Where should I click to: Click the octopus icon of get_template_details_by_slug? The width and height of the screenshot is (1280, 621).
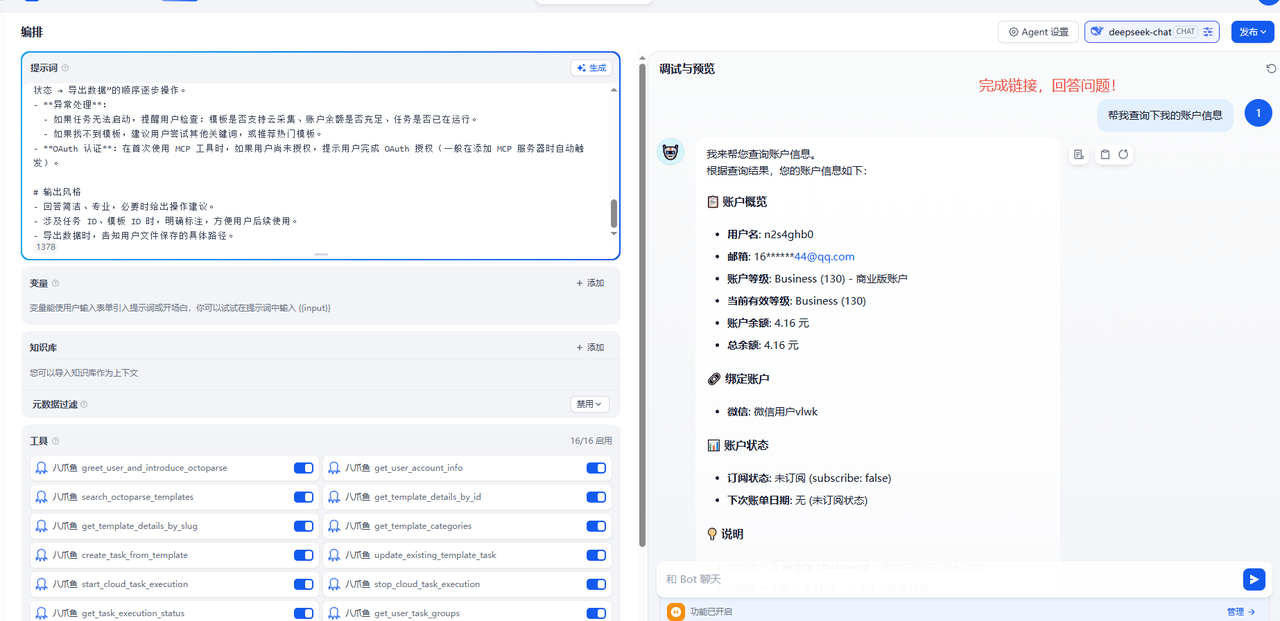pyautogui.click(x=41, y=526)
